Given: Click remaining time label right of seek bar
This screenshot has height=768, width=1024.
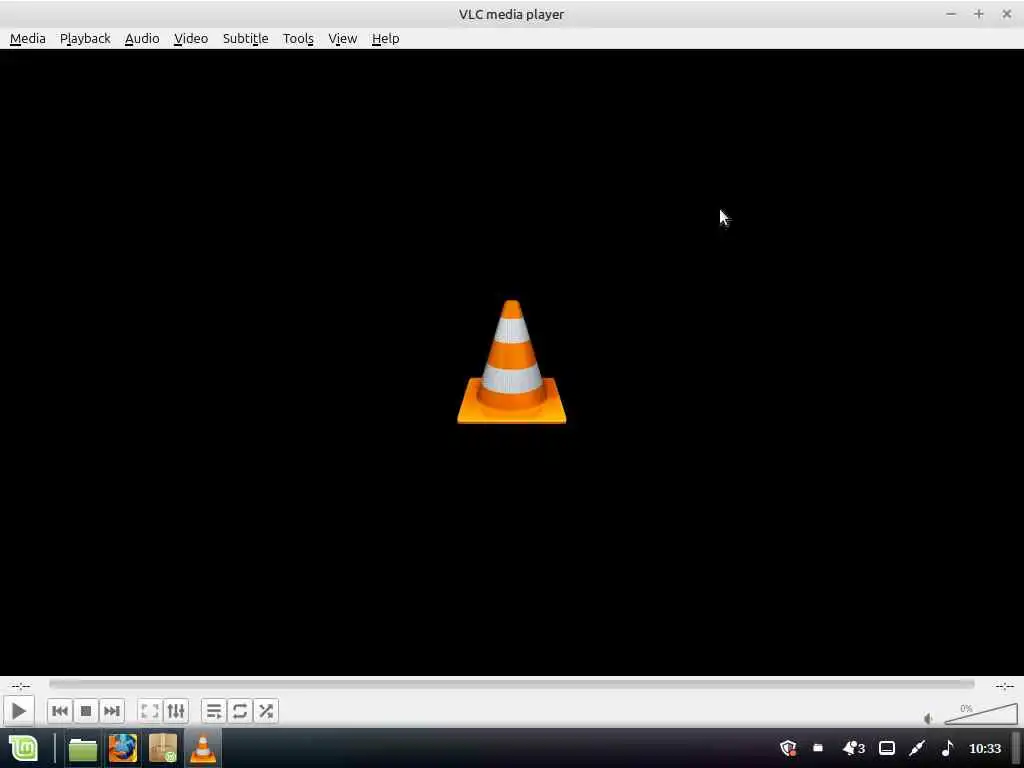Looking at the screenshot, I should [1004, 686].
